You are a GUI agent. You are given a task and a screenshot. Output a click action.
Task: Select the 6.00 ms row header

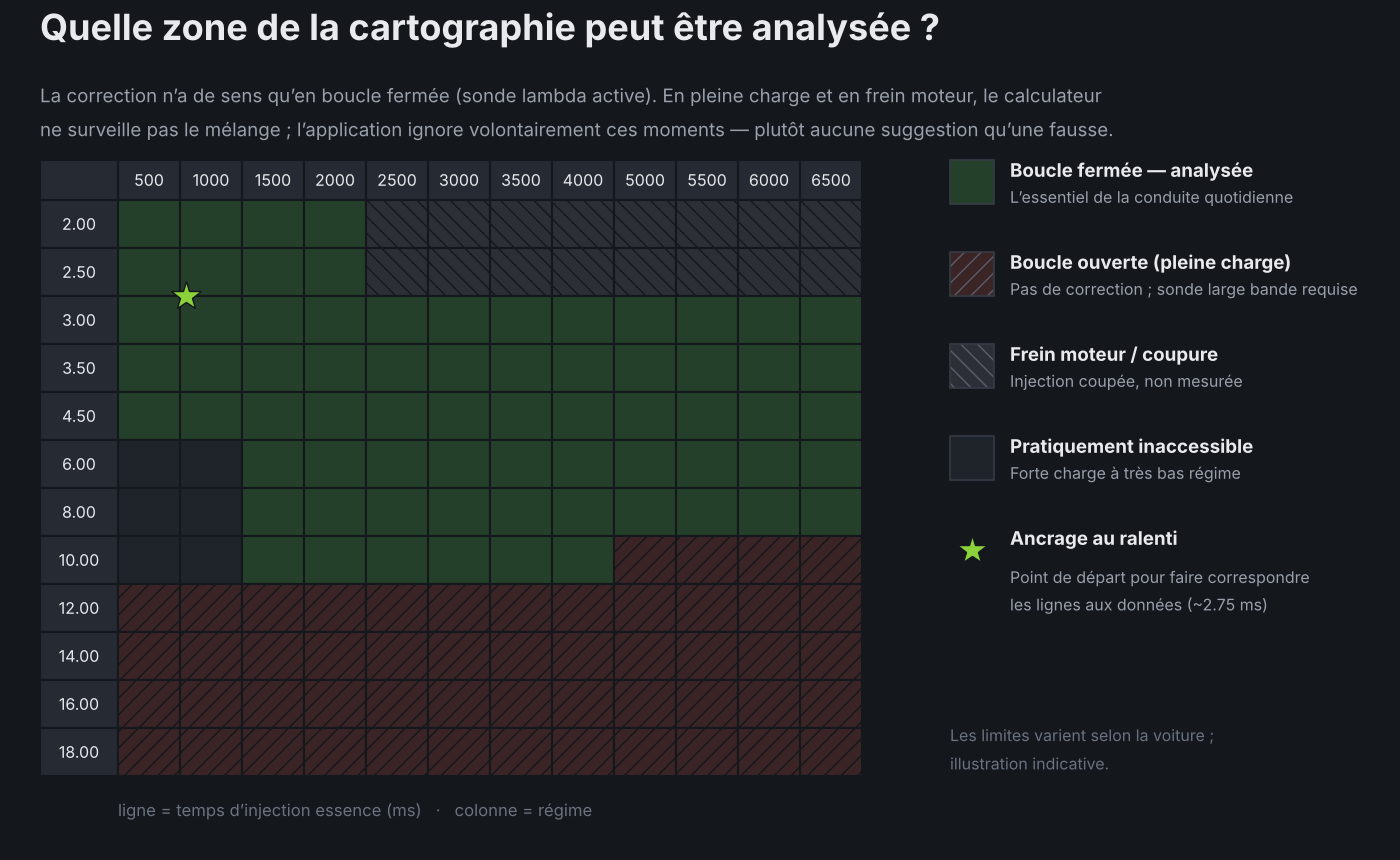pos(79,464)
